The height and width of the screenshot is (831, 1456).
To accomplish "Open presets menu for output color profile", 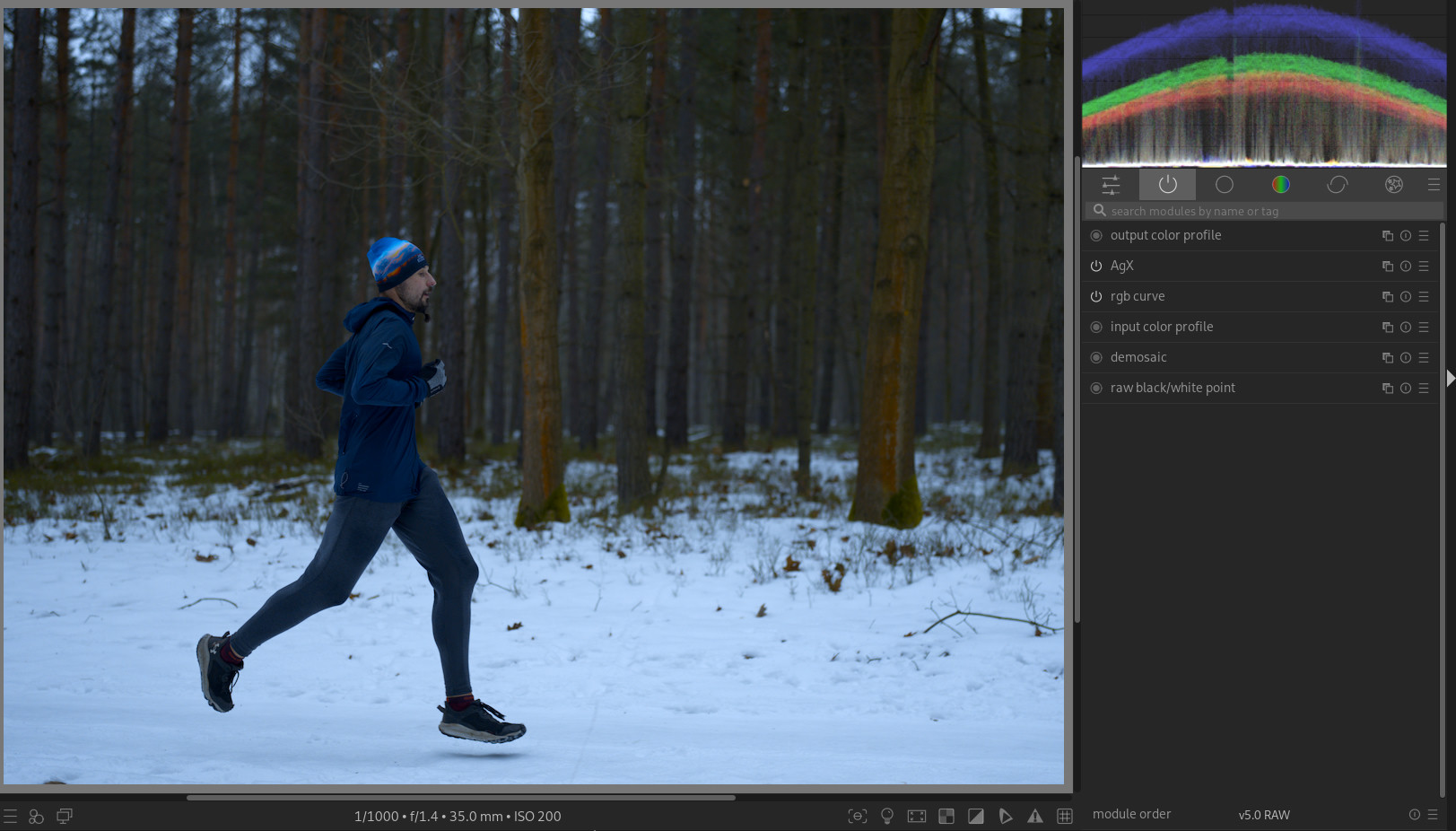I will pyautogui.click(x=1424, y=236).
